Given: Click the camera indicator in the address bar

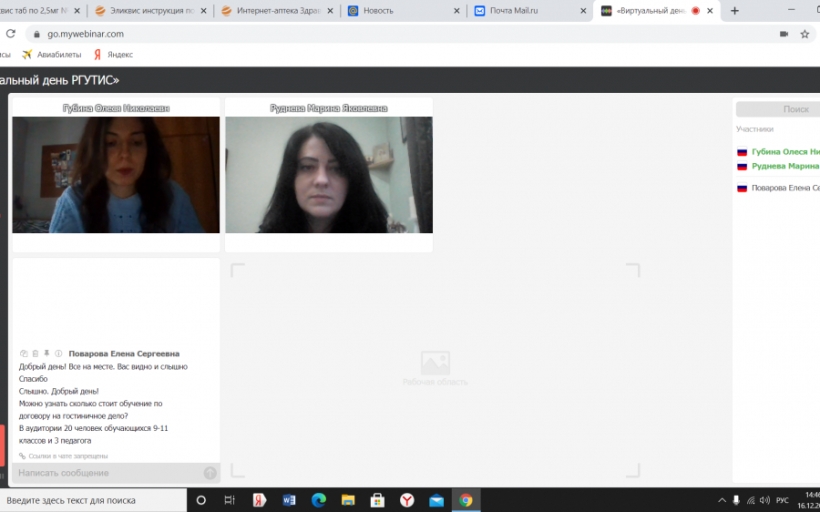Looking at the screenshot, I should pos(783,34).
